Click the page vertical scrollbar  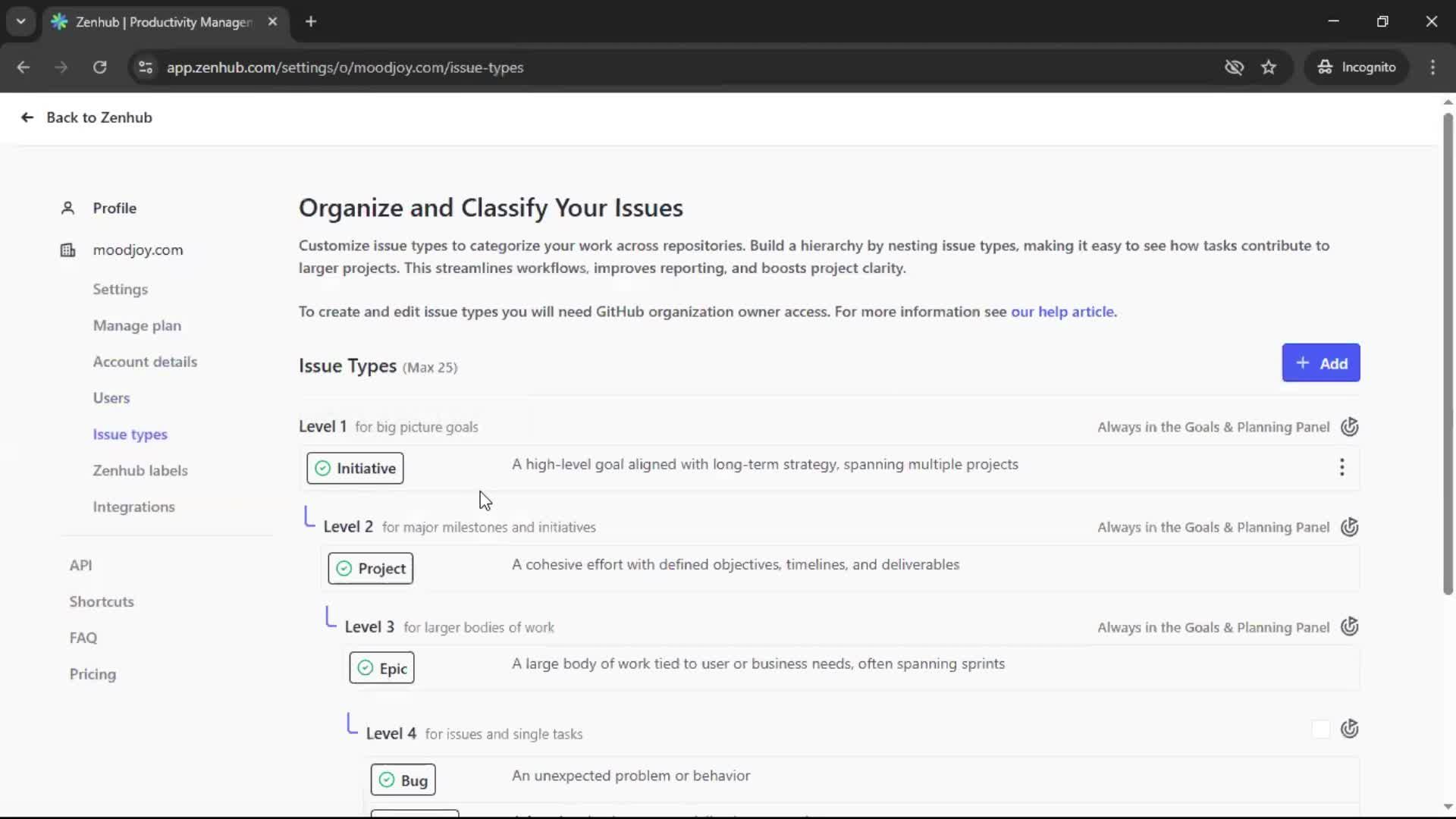(x=1448, y=353)
